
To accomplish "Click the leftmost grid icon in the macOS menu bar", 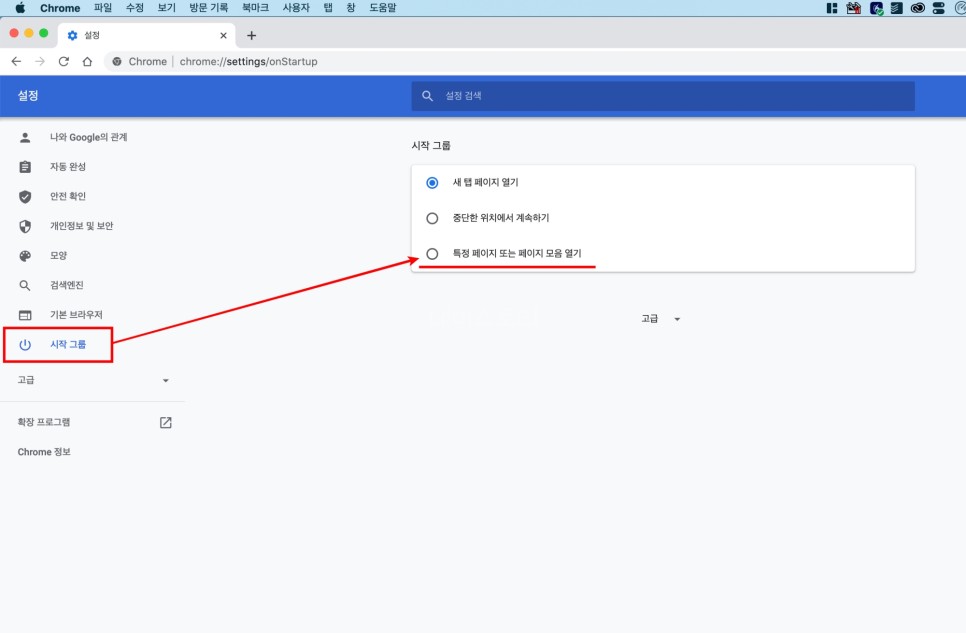I will (832, 7).
